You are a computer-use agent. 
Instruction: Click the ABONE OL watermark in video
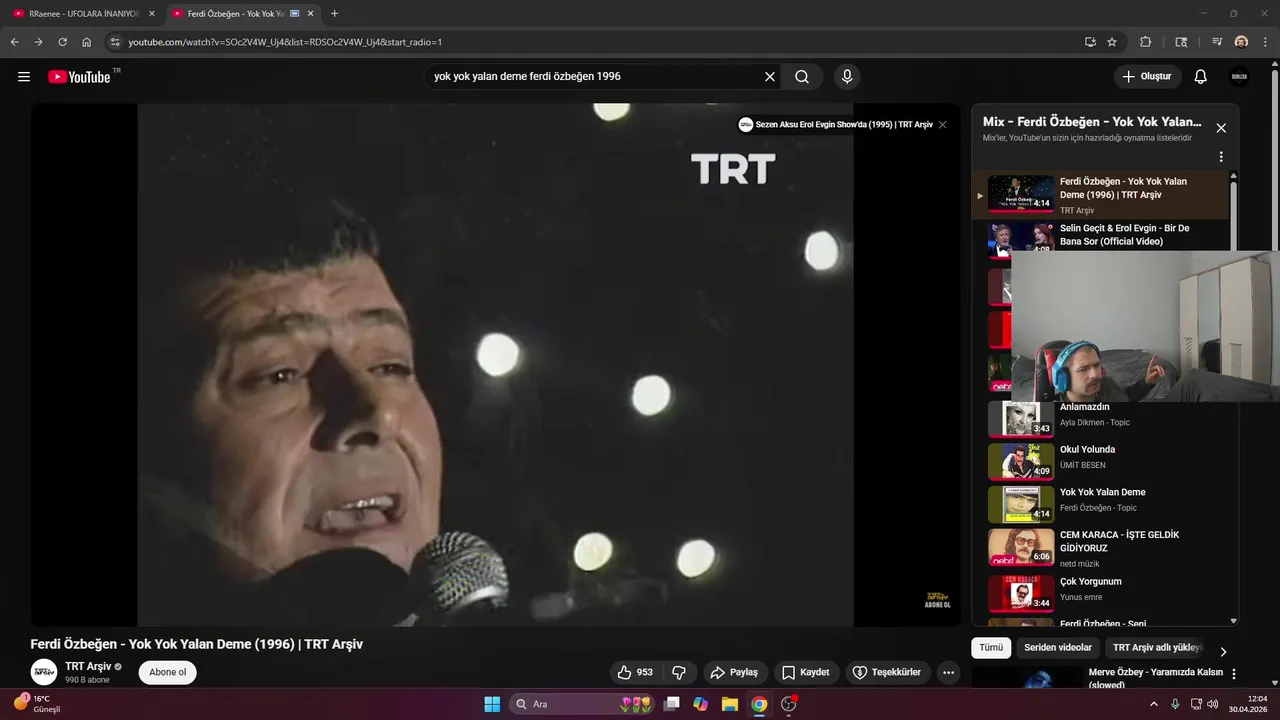click(937, 600)
